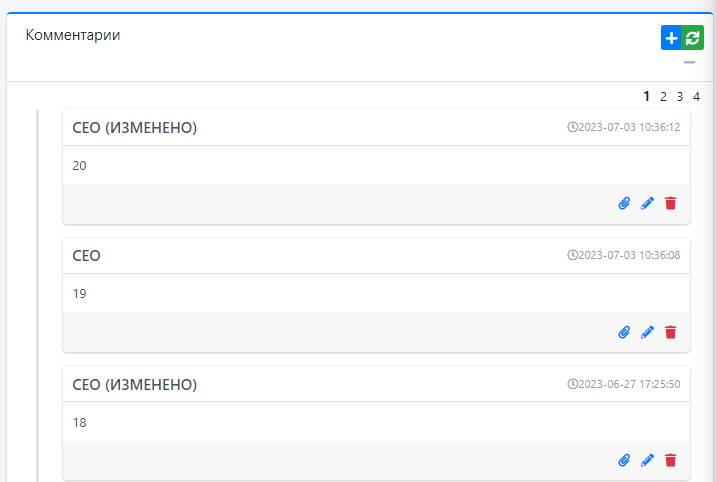
Task: Click timestamp 2023-07-03 10:36:12
Action: pos(624,127)
